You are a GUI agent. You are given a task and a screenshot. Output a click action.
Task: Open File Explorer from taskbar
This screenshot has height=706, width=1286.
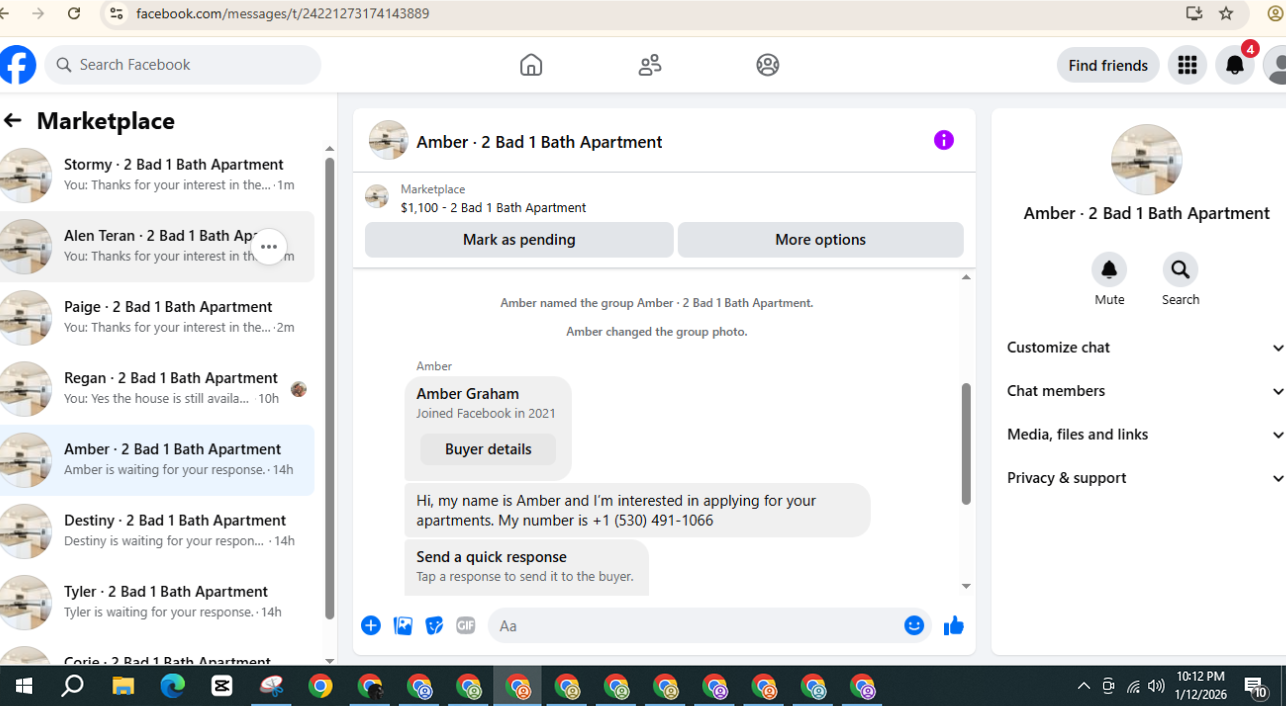point(122,686)
